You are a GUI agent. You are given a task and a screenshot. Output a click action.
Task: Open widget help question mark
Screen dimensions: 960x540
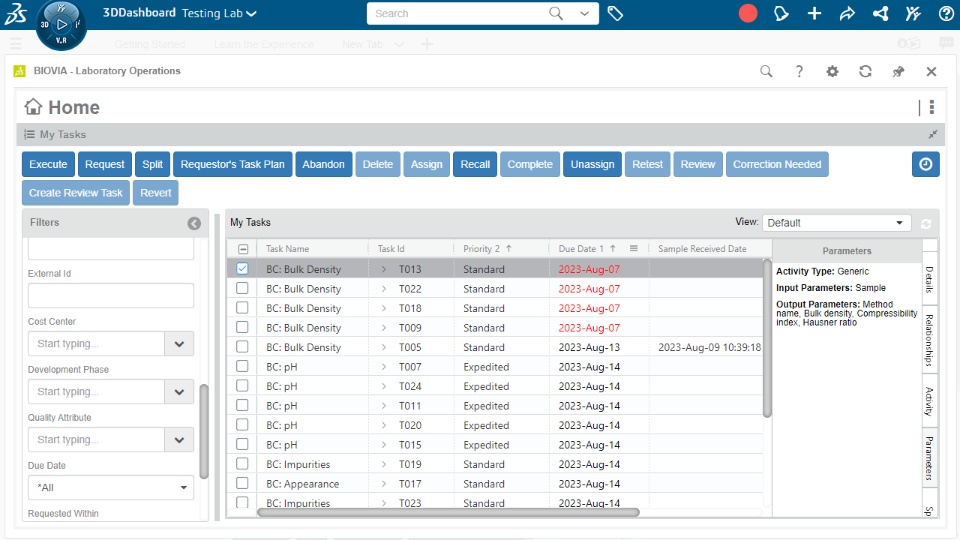(799, 72)
